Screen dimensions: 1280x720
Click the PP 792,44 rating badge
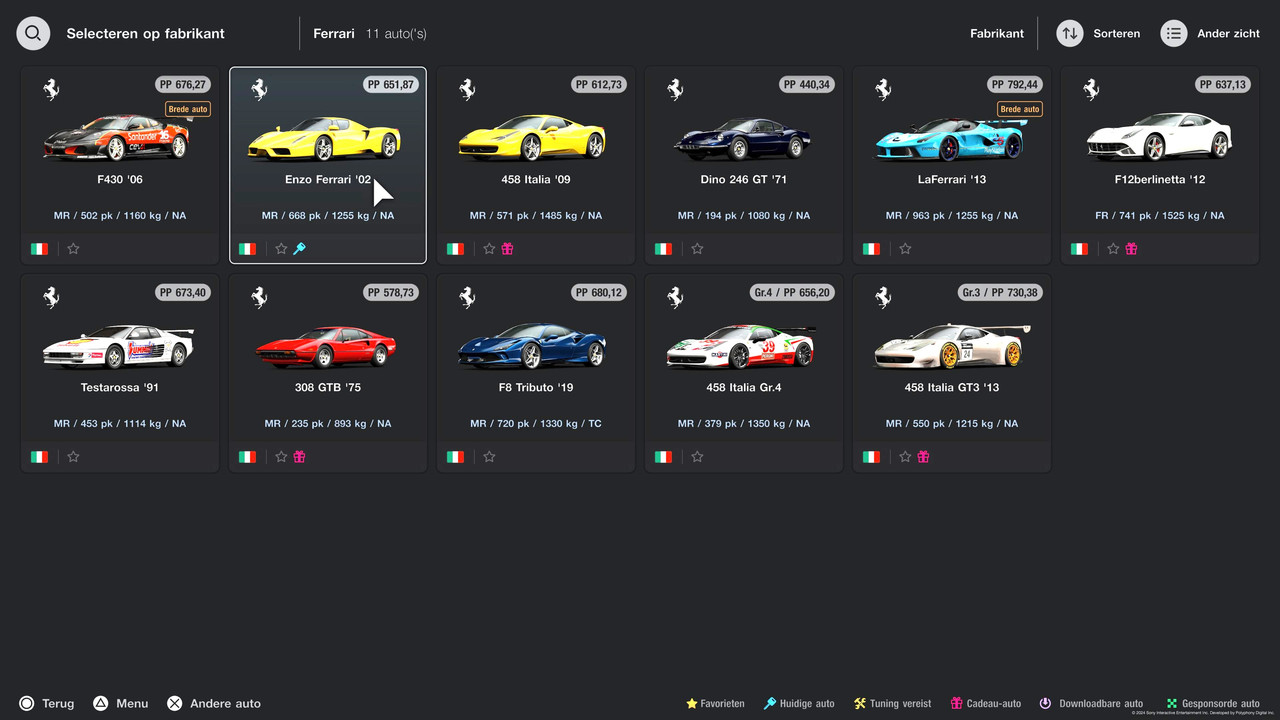click(x=1015, y=85)
